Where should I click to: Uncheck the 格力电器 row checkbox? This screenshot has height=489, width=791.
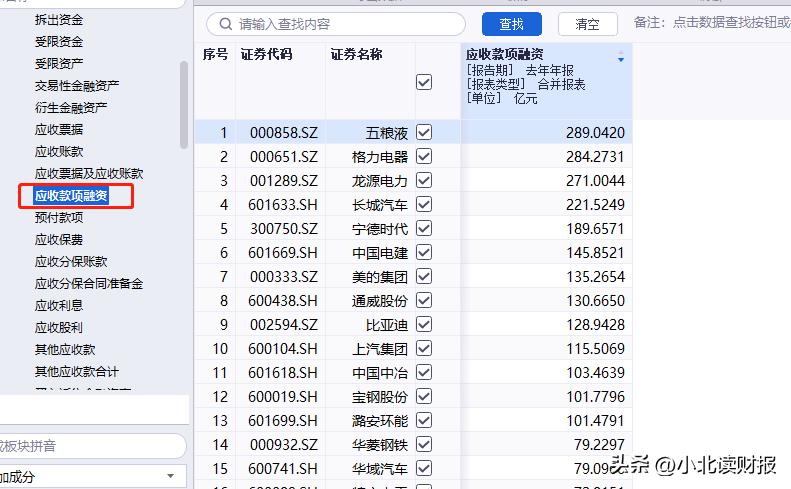[424, 156]
